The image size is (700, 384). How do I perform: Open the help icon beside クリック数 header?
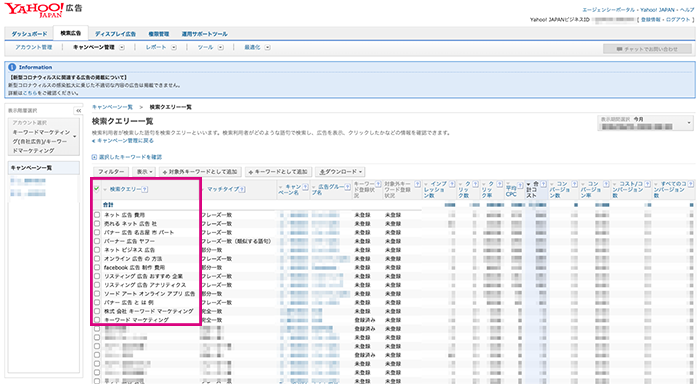(x=475, y=184)
